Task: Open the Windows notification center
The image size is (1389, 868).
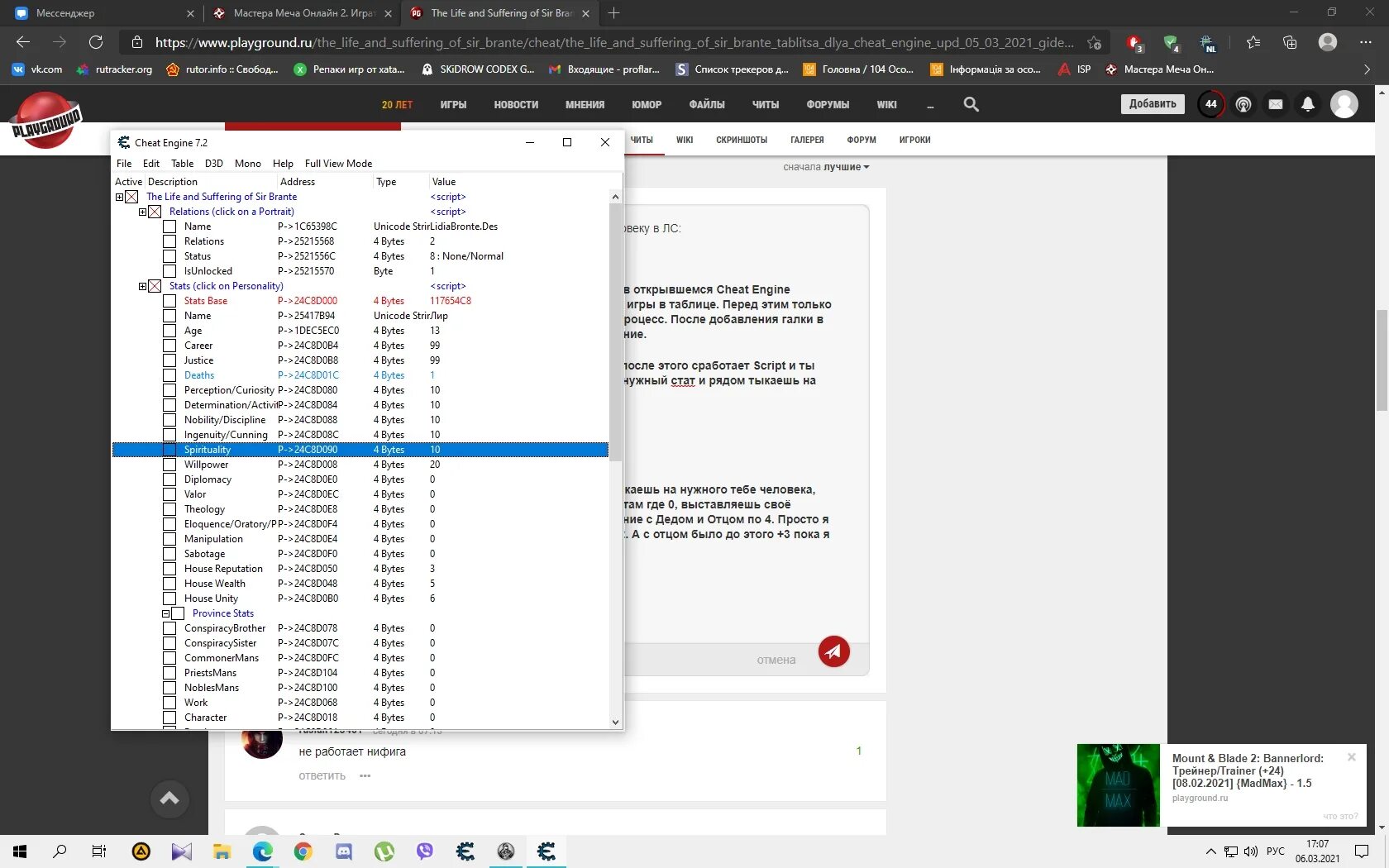Action: pyautogui.click(x=1362, y=851)
